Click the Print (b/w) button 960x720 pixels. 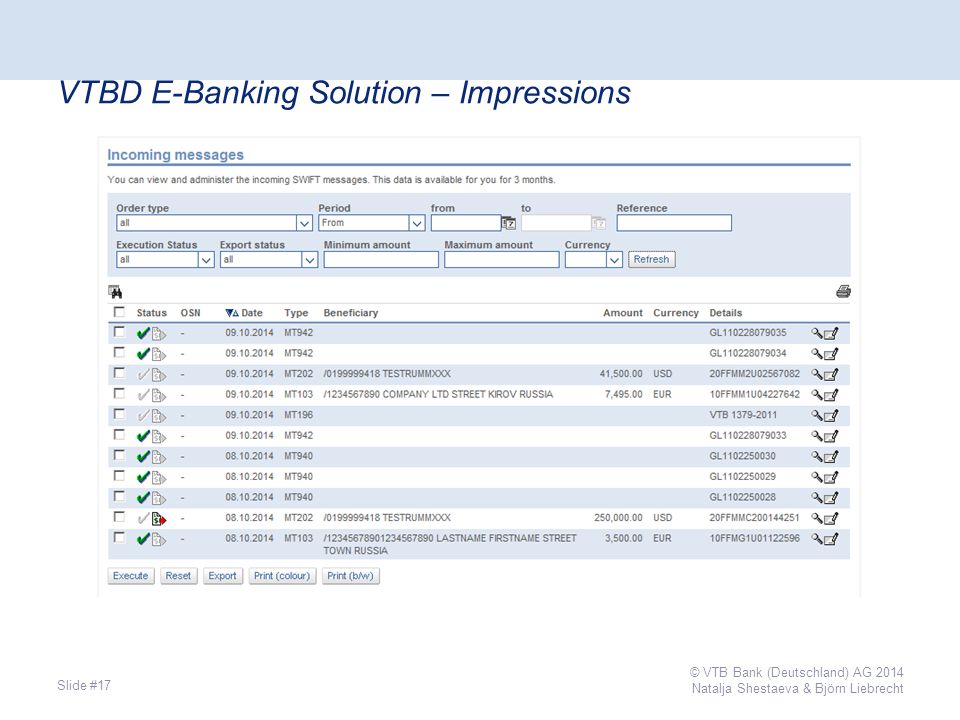coord(350,576)
